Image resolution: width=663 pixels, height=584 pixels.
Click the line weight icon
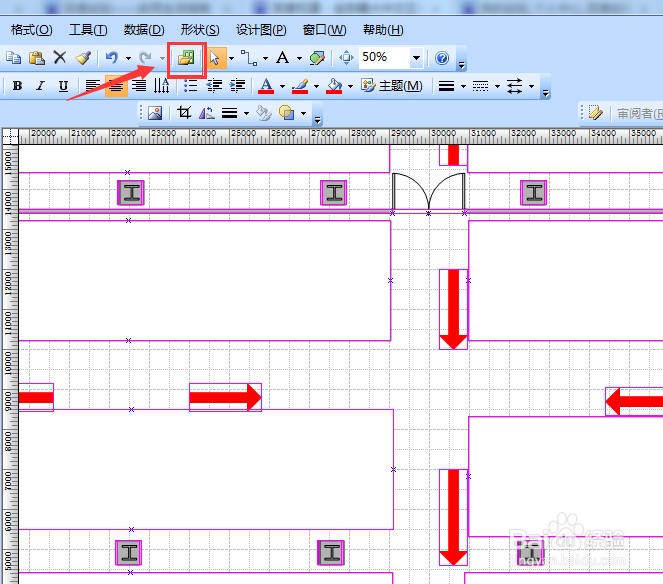(446, 86)
